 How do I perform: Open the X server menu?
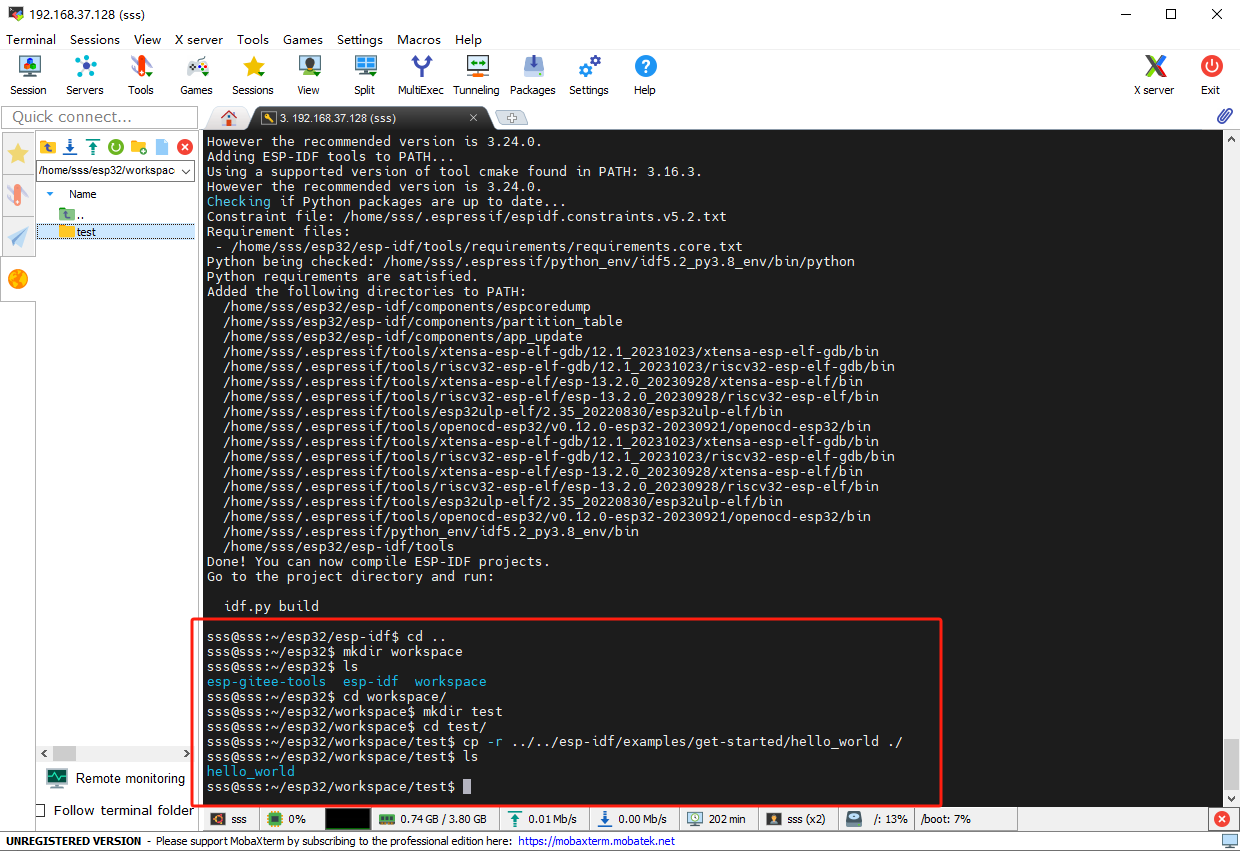(199, 39)
